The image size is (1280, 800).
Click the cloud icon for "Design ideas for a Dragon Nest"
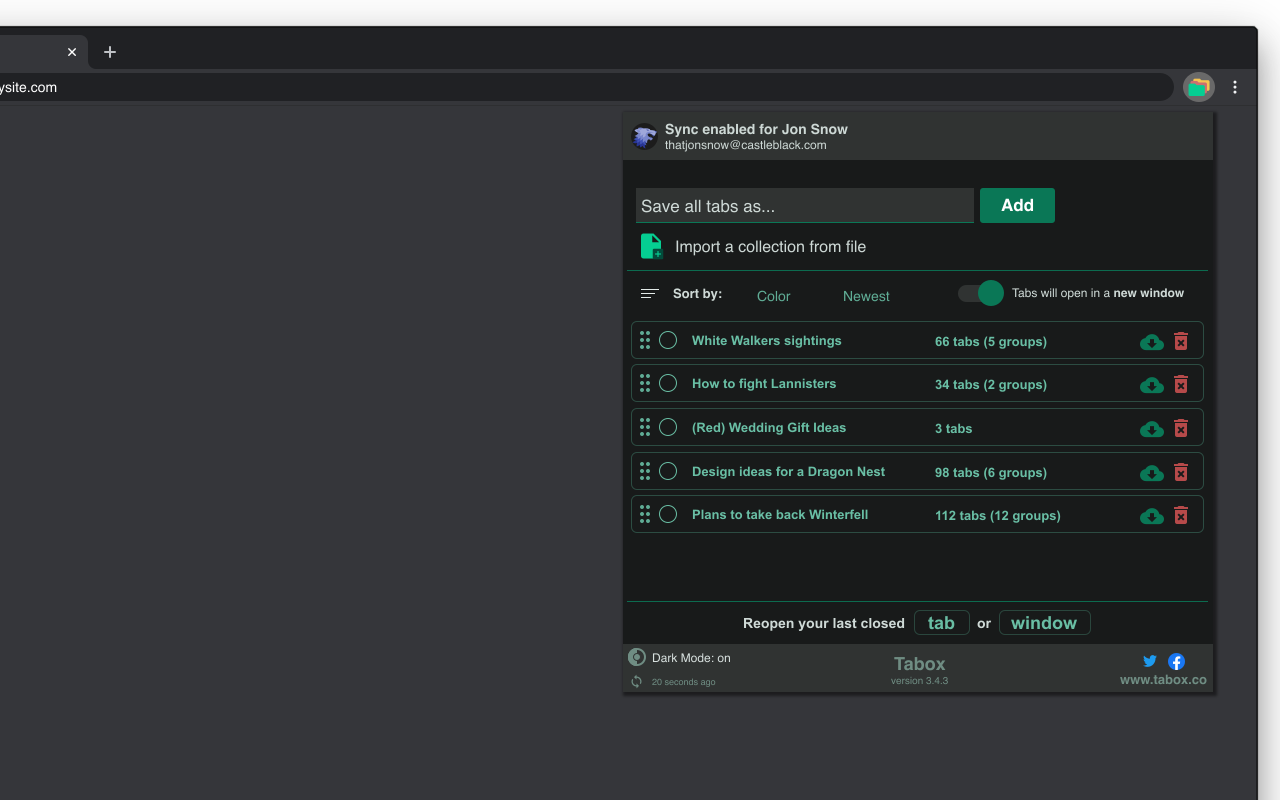pyautogui.click(x=1151, y=473)
